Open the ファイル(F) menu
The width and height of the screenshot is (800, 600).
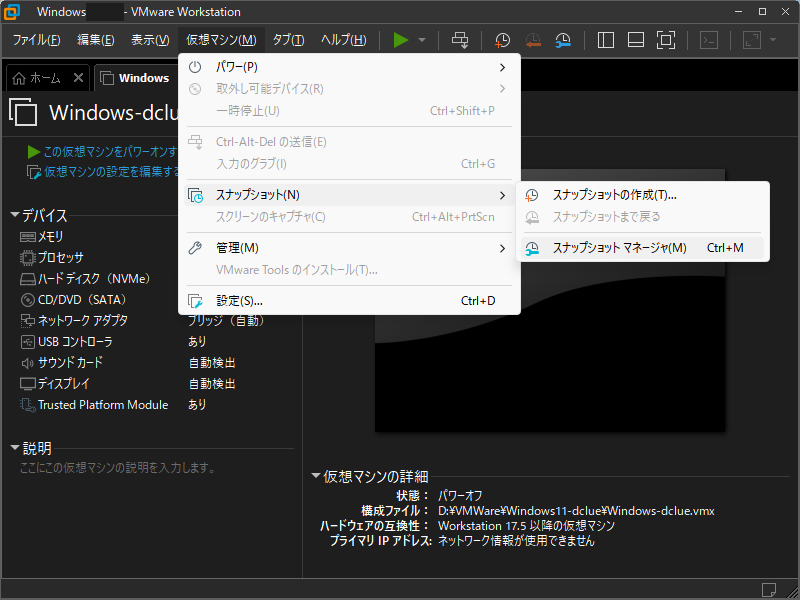(36, 40)
